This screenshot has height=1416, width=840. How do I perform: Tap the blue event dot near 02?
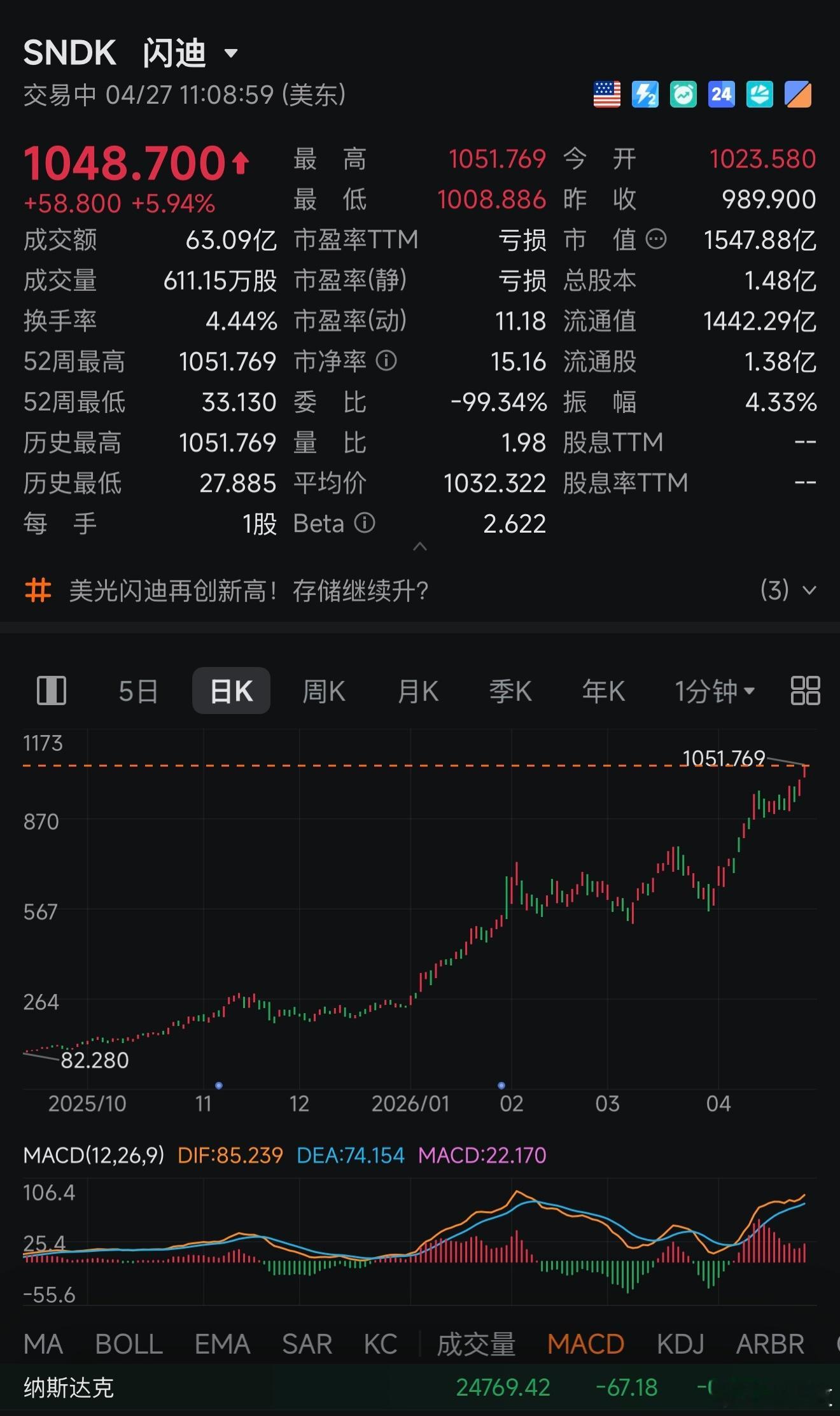click(x=501, y=1085)
